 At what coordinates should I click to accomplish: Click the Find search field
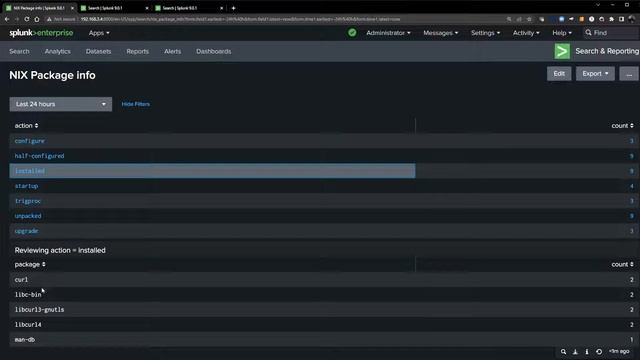(612, 33)
